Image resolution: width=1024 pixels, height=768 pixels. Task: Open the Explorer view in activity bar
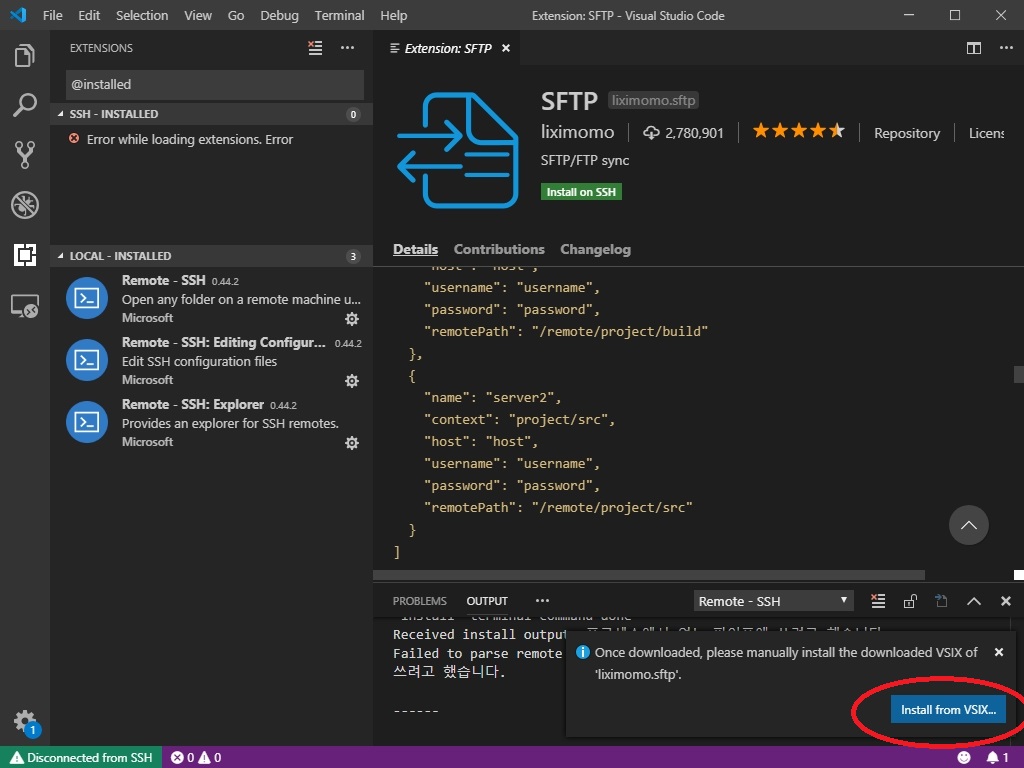click(25, 56)
